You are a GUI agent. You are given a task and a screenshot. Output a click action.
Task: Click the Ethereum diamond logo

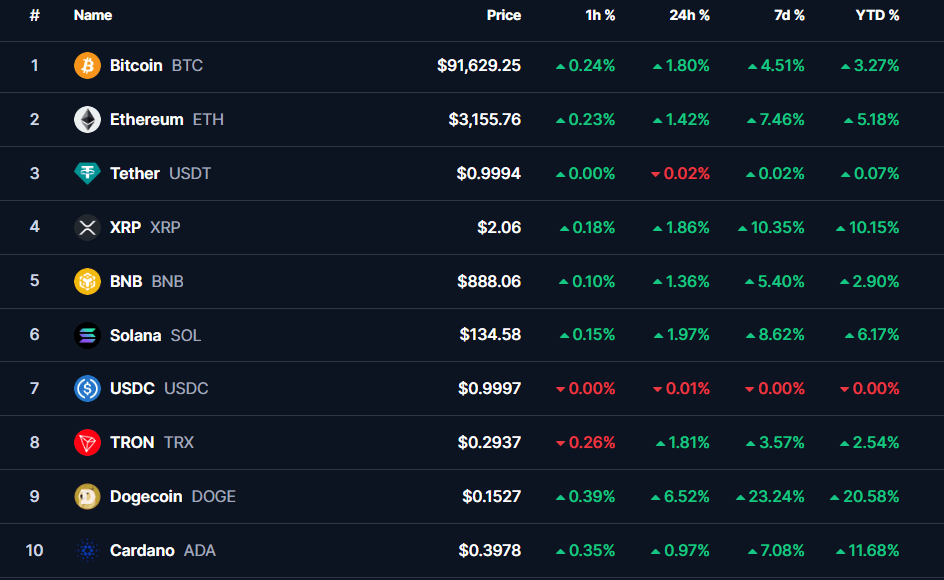[86, 119]
